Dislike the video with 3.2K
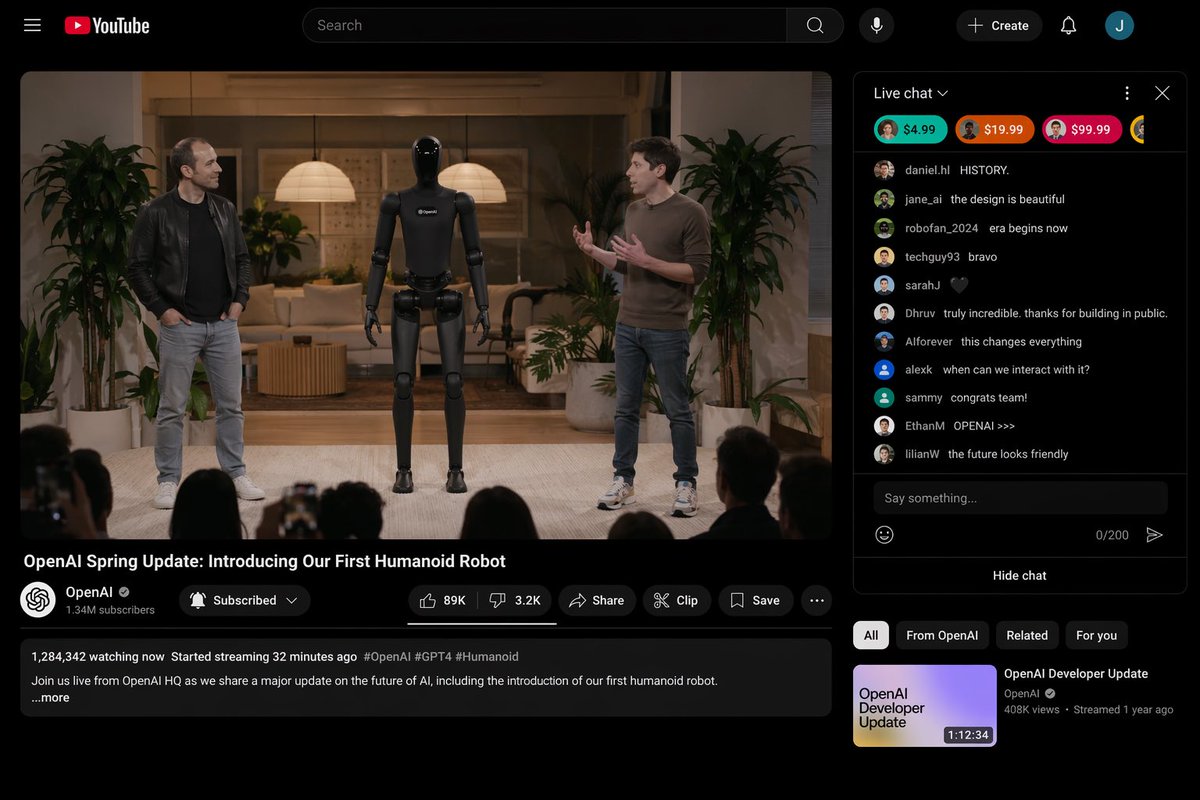Image resolution: width=1200 pixels, height=800 pixels. [x=515, y=600]
